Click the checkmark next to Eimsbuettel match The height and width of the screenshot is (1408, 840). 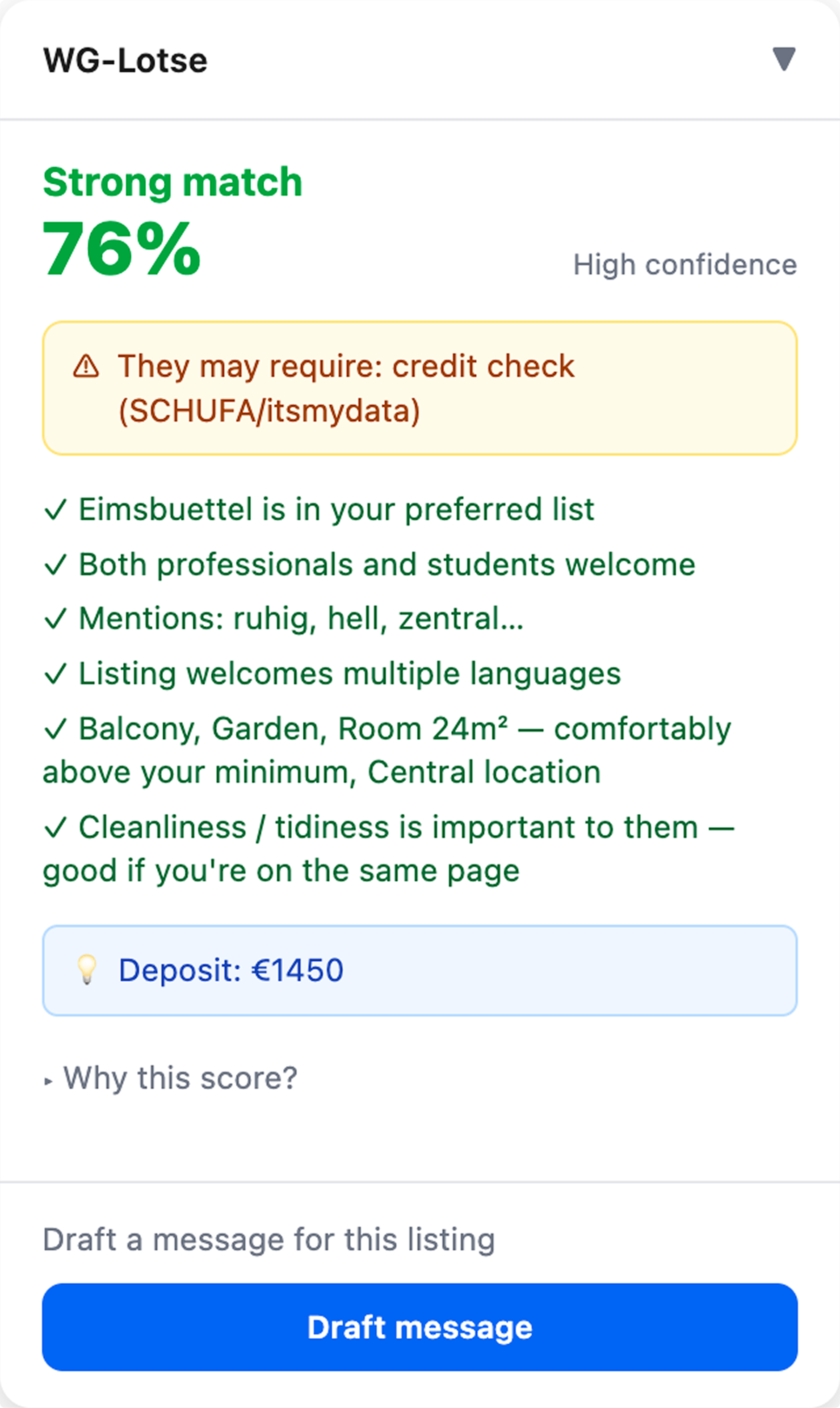pos(56,510)
